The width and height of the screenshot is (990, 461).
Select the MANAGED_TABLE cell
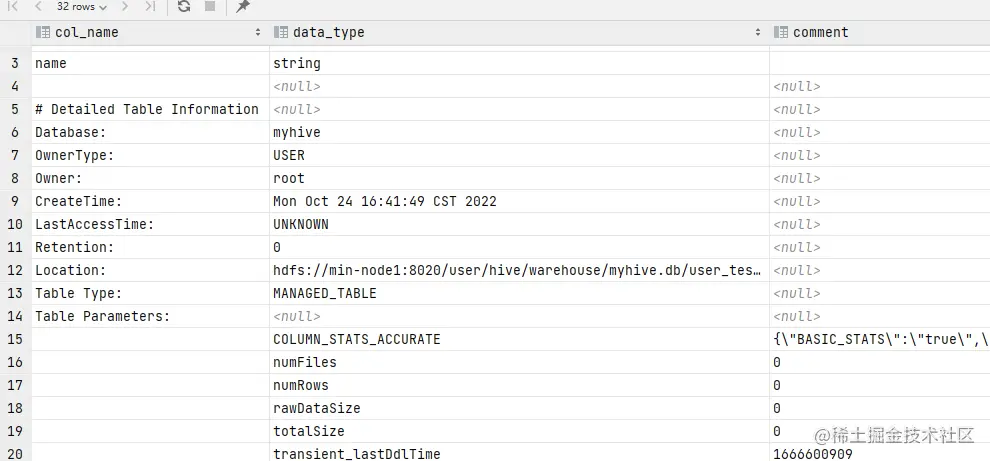[x=325, y=293]
